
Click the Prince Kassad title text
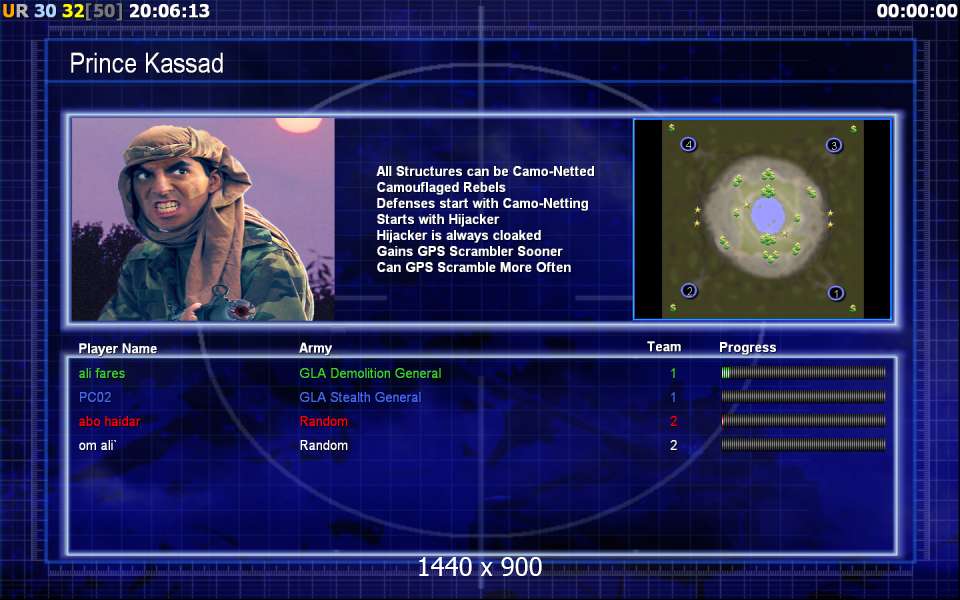(147, 64)
